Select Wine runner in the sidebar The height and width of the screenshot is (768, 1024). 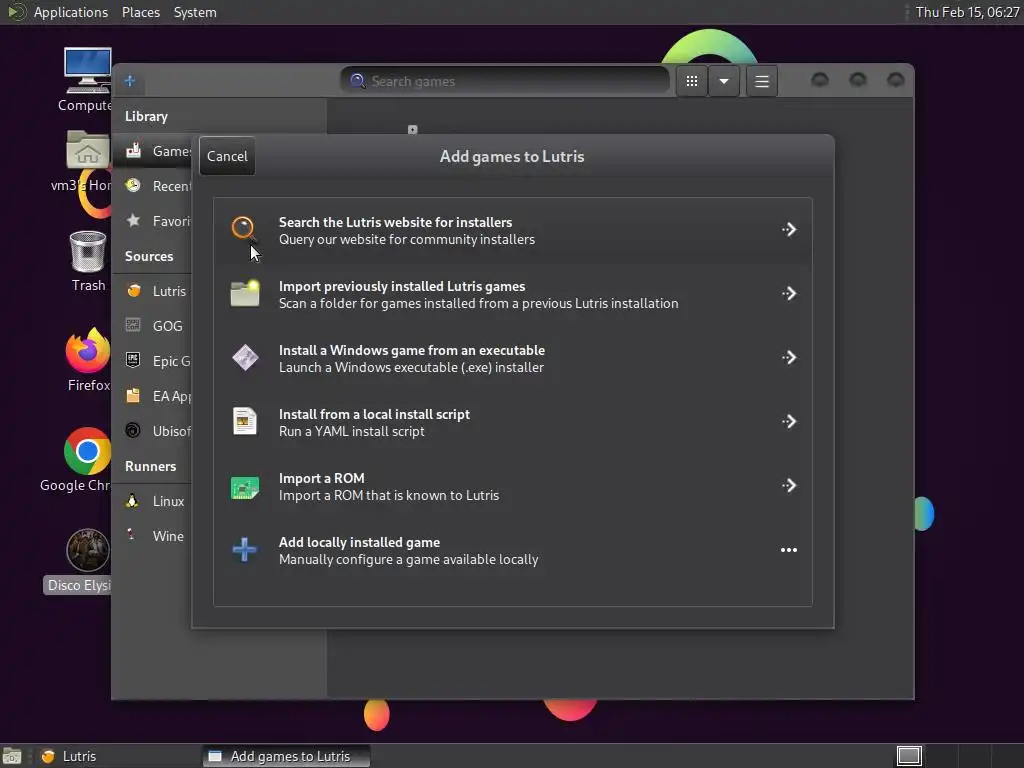pyautogui.click(x=152, y=536)
